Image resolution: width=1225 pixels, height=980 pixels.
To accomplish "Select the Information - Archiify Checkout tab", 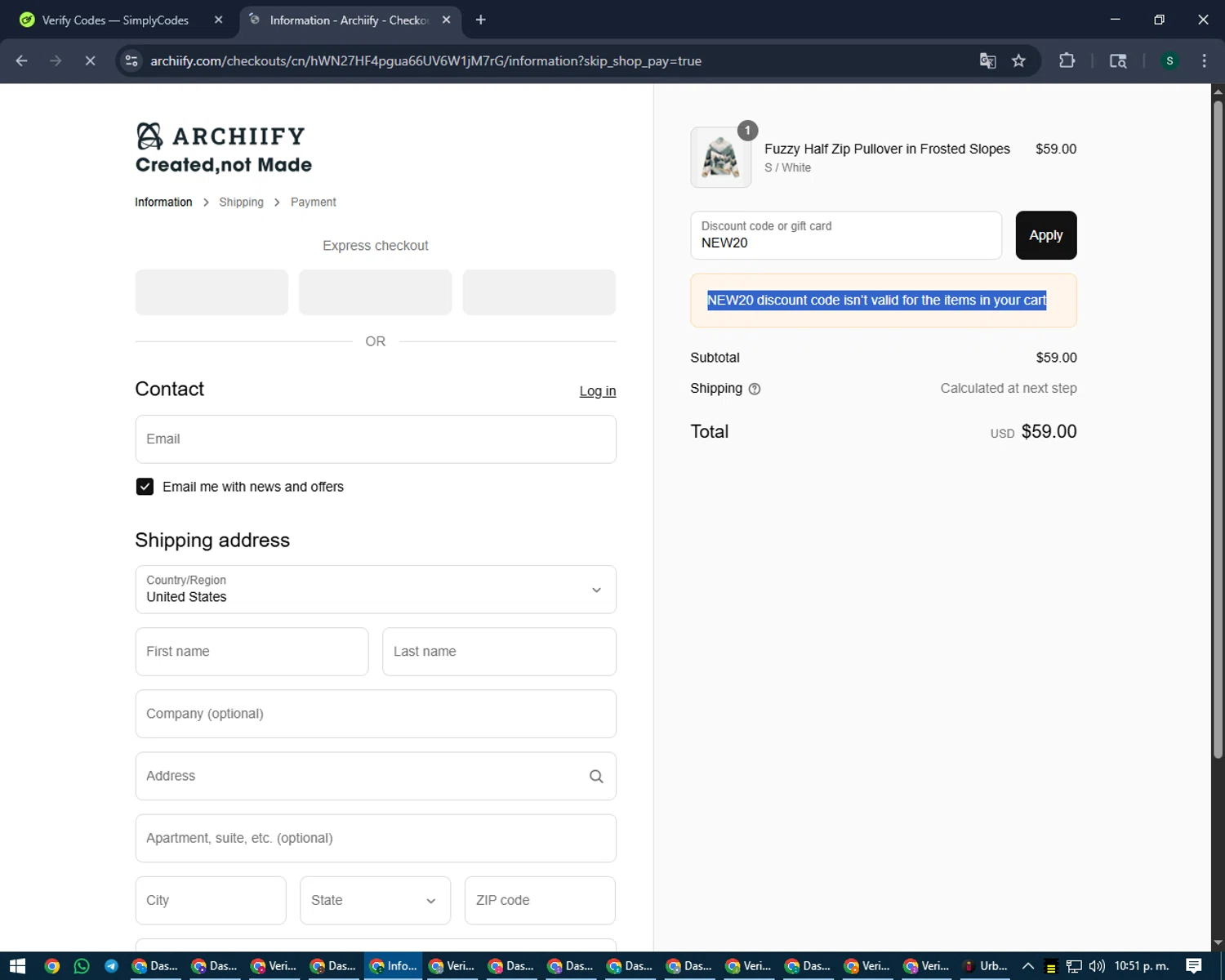I will [x=350, y=20].
